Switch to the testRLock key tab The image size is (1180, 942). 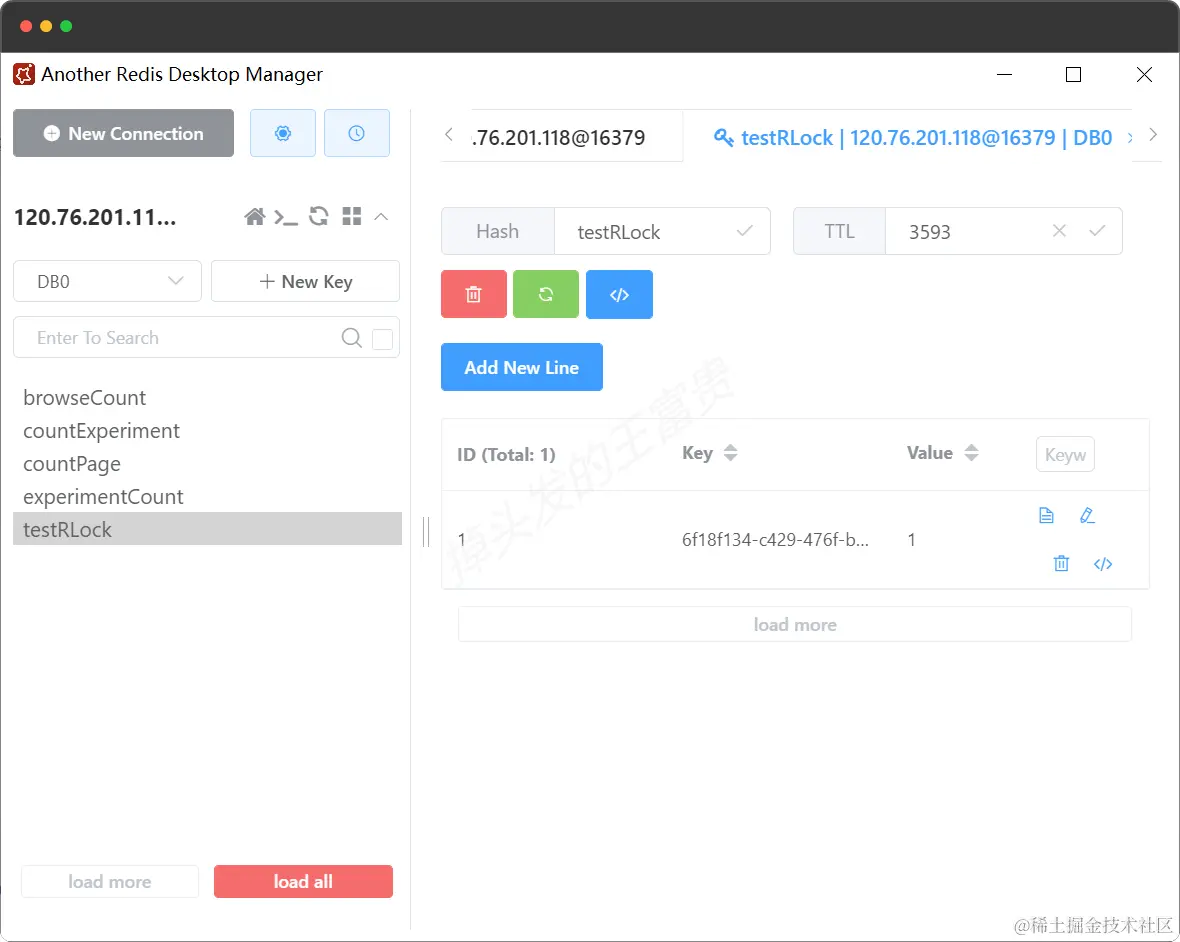coord(913,138)
